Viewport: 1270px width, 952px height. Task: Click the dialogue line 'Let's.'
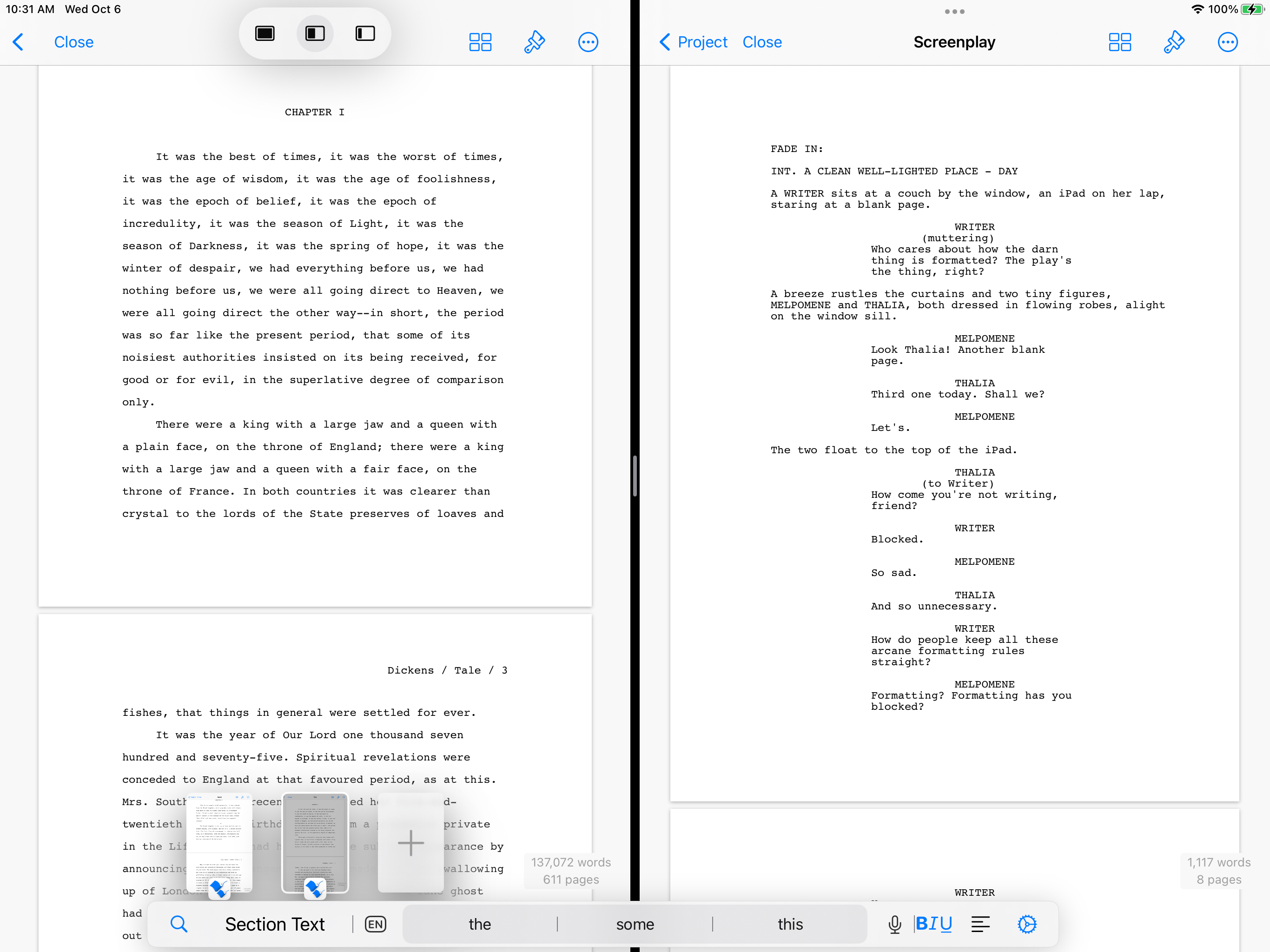(x=890, y=427)
